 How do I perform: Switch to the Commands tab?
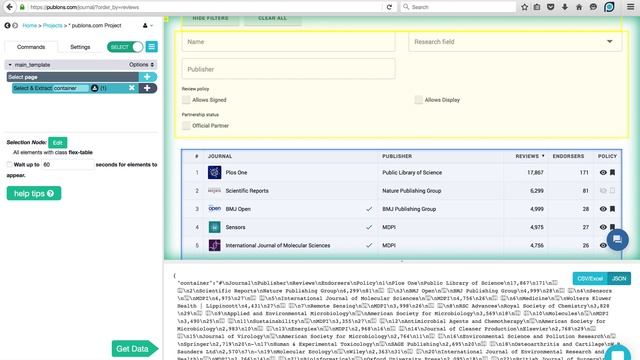pyautogui.click(x=31, y=47)
